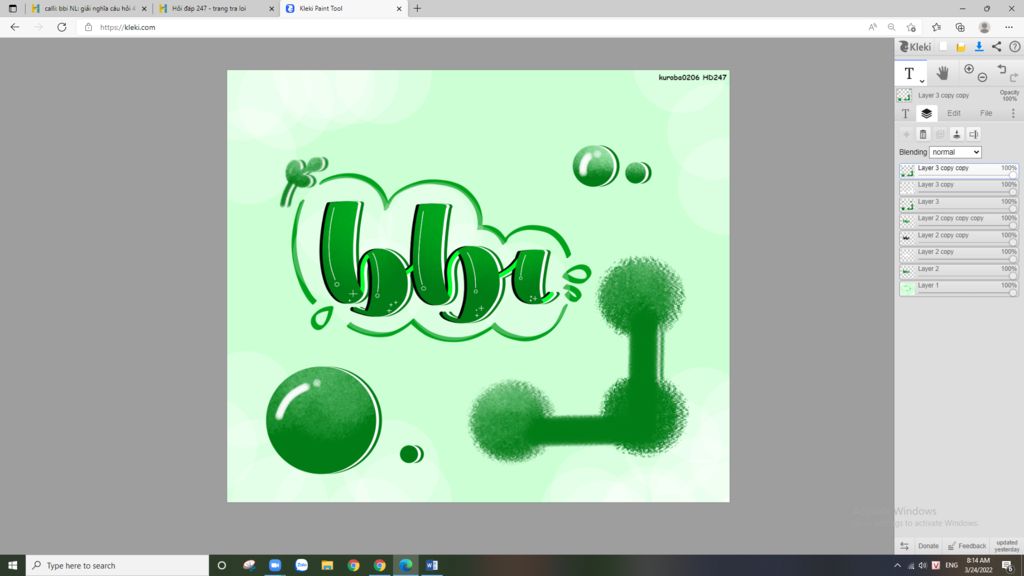Undo the last action
This screenshot has width=1024, height=576.
coord(1002,69)
